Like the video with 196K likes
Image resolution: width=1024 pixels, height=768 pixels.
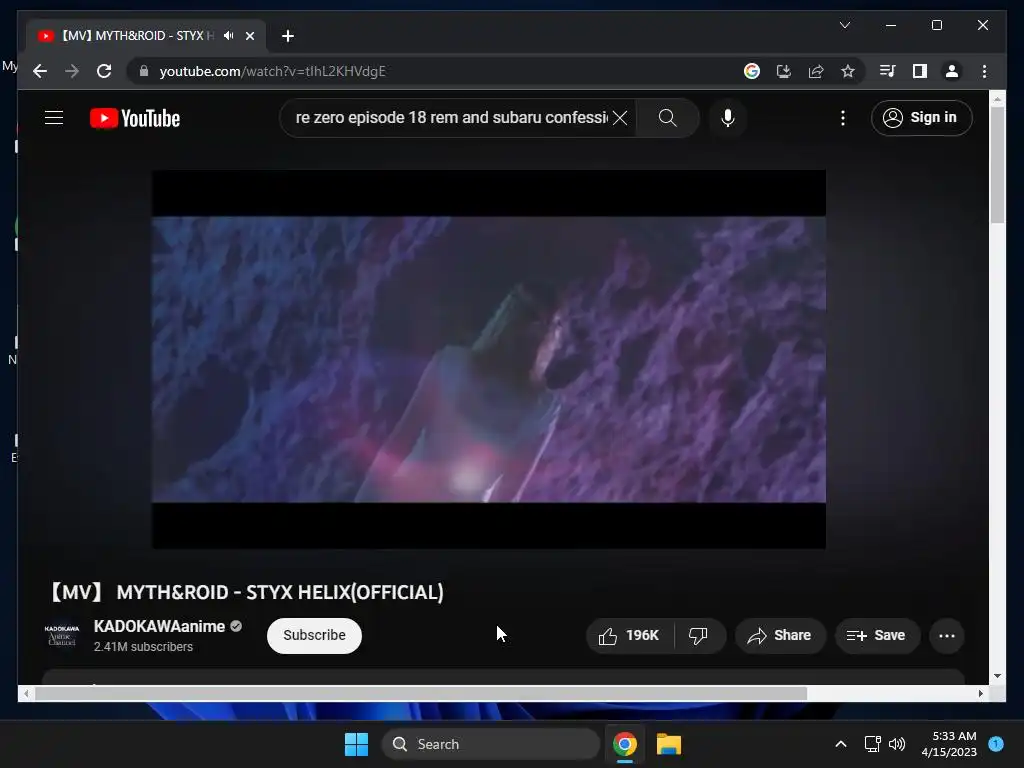click(x=629, y=635)
